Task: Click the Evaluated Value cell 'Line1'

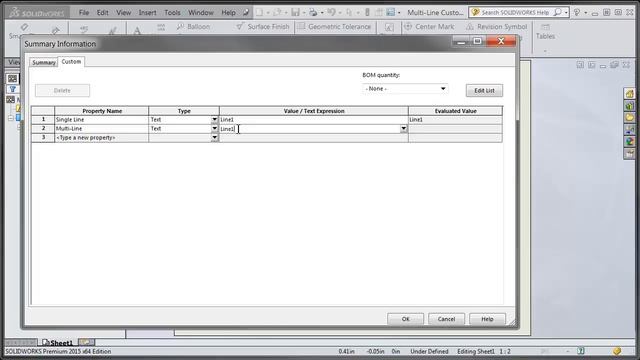Action: (x=455, y=120)
